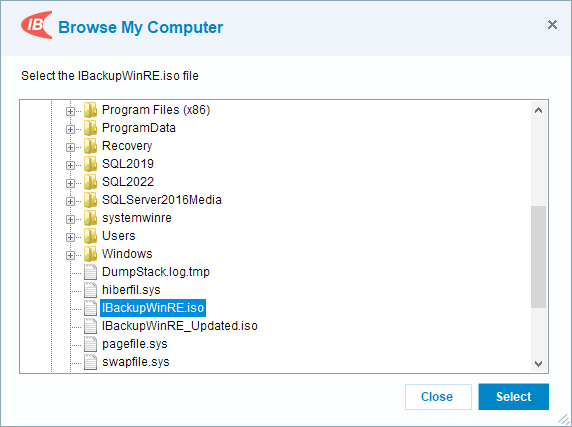Expand the Windows folder node
This screenshot has width=572, height=427.
pyautogui.click(x=70, y=255)
